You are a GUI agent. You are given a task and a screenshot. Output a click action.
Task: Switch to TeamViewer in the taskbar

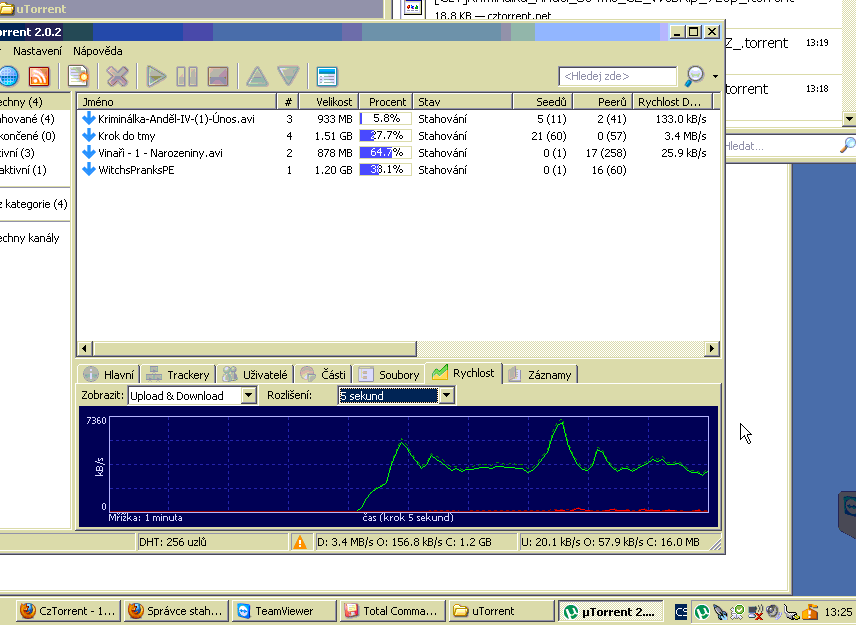coord(284,611)
